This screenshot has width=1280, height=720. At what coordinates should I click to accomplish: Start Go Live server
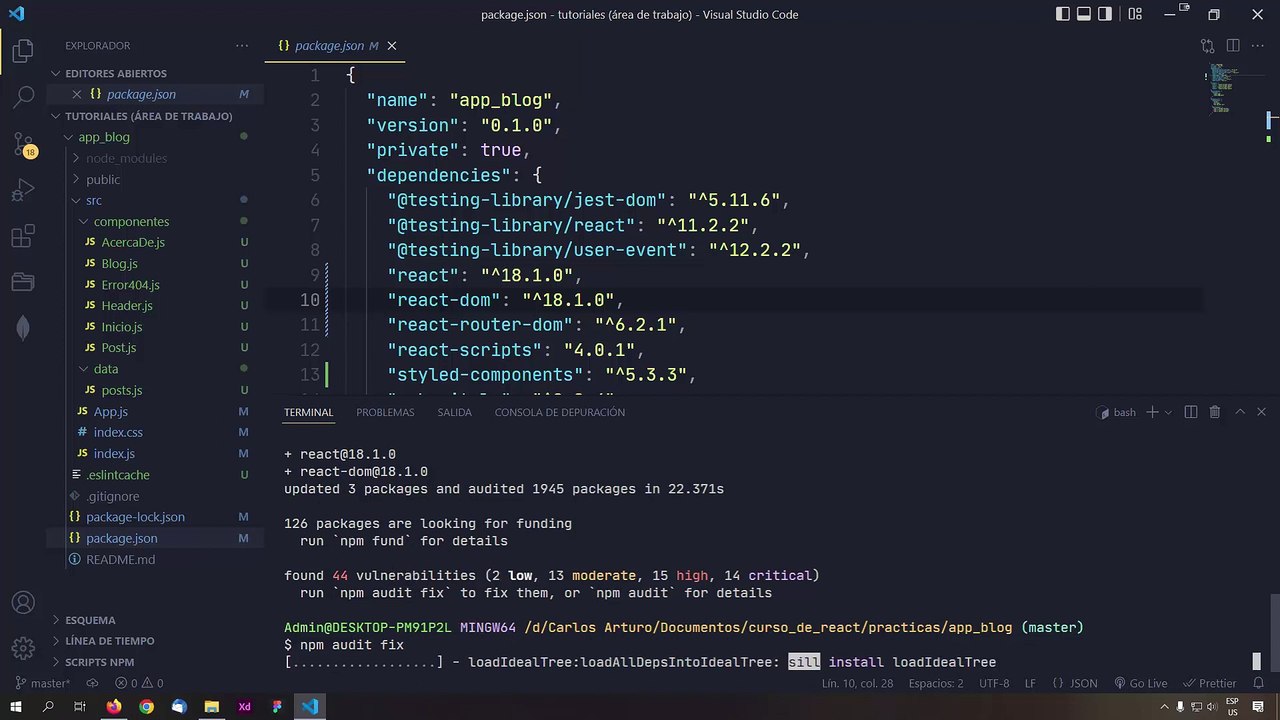(x=1140, y=683)
